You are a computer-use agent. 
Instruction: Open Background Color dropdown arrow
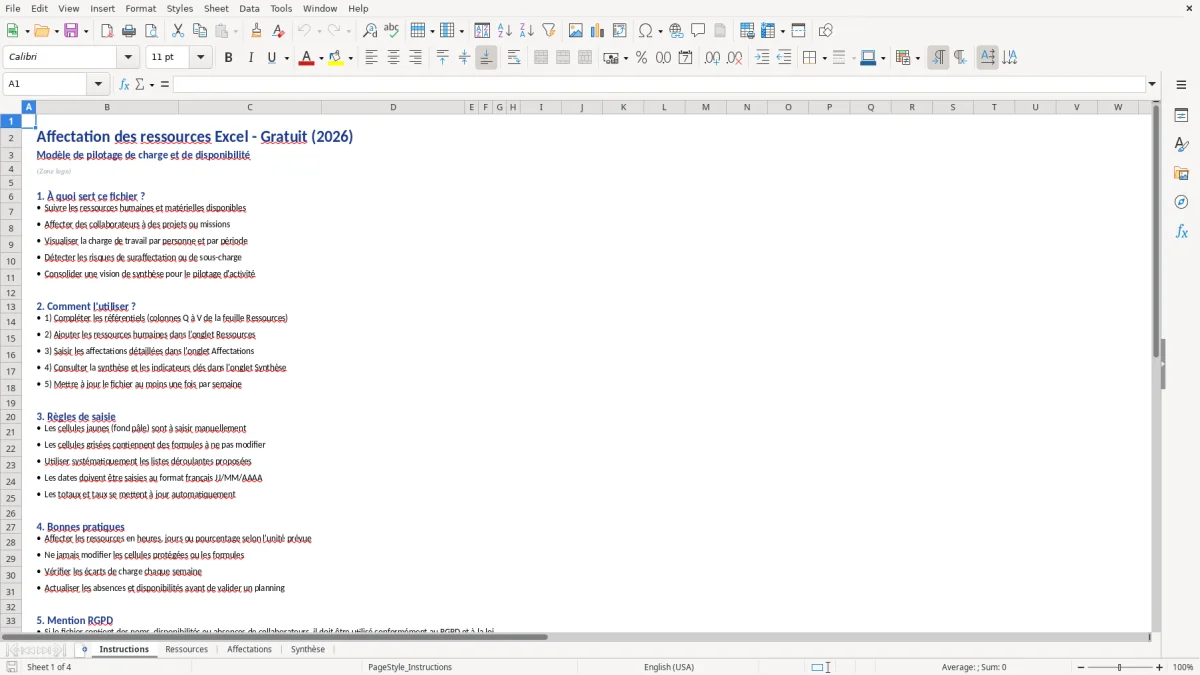click(x=351, y=58)
